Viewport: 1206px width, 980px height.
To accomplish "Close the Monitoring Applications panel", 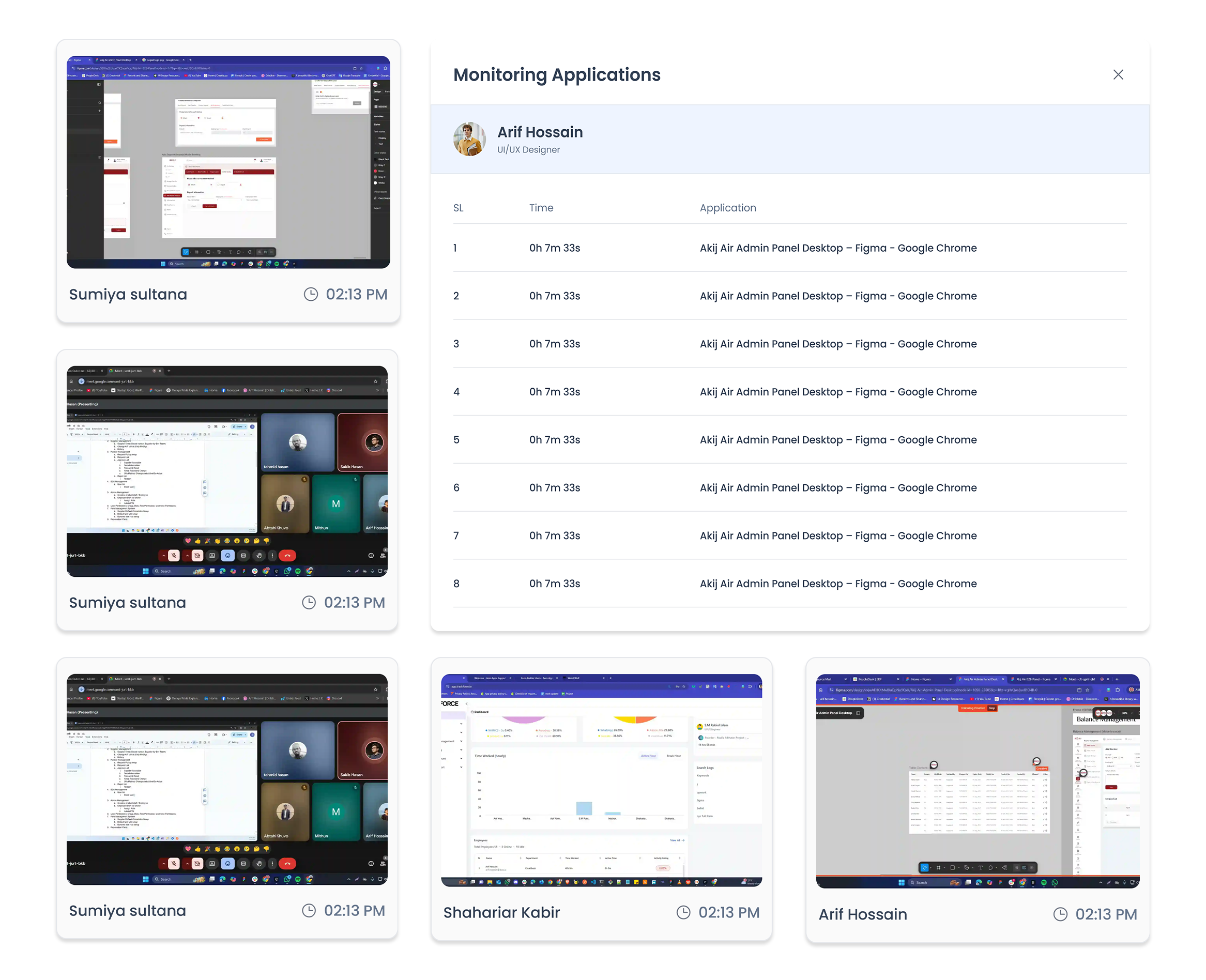I will (x=1118, y=74).
